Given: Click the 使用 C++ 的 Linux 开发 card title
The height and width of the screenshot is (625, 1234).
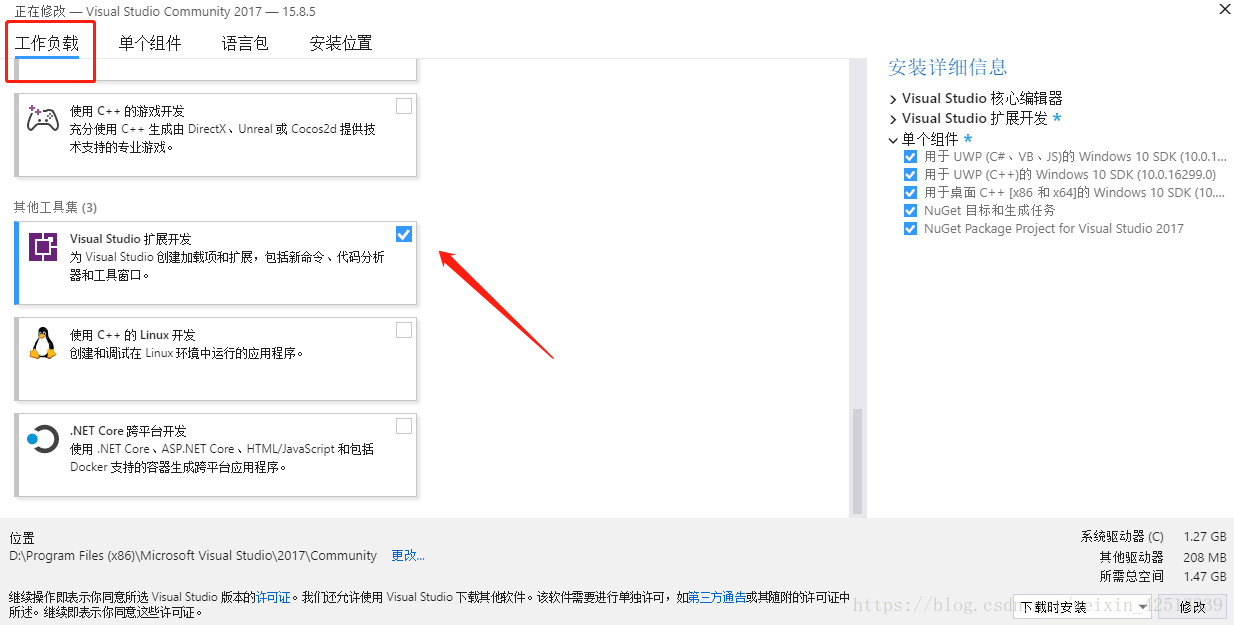Looking at the screenshot, I should tap(133, 335).
